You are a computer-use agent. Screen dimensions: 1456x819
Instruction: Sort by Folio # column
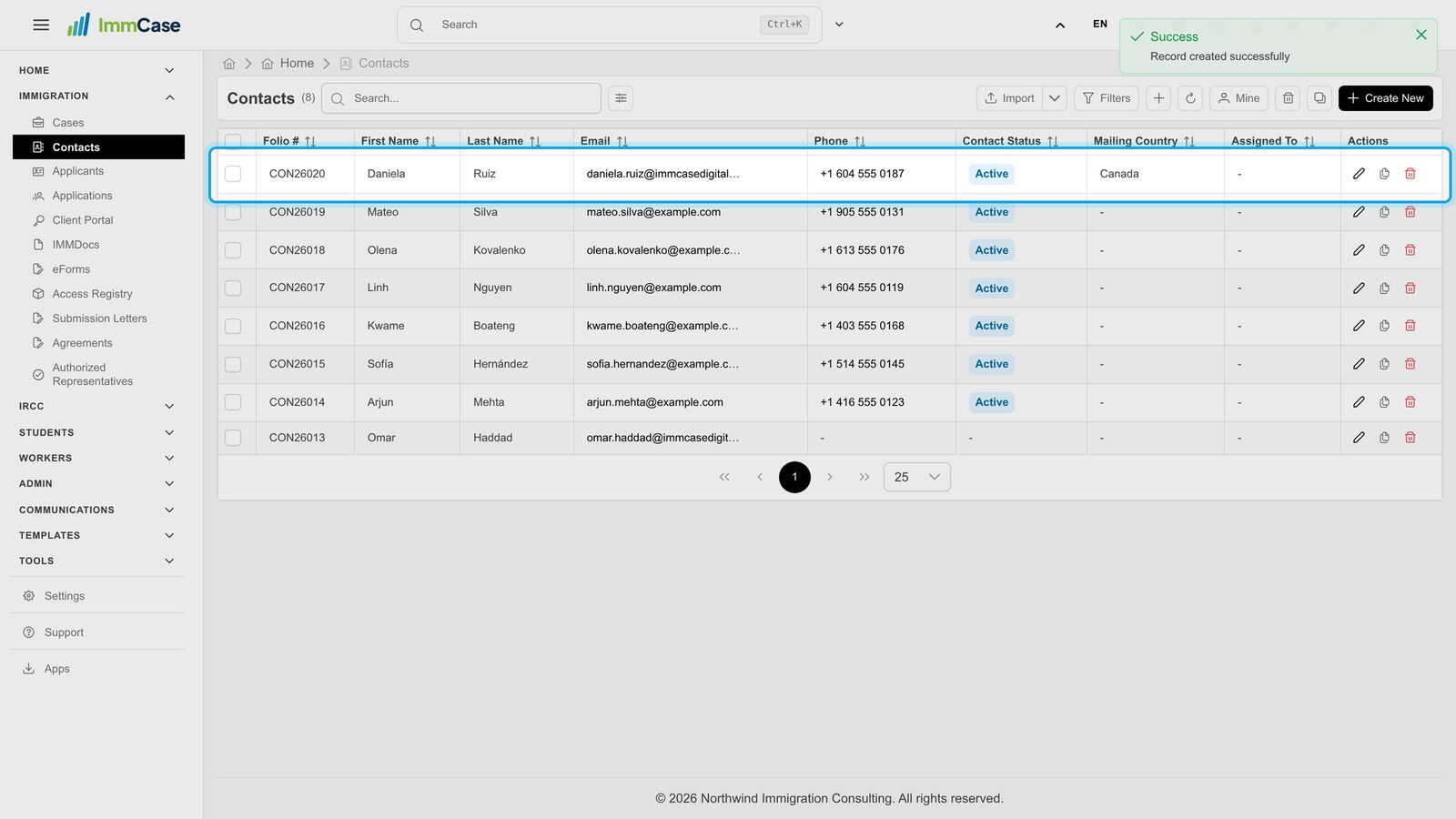(310, 141)
